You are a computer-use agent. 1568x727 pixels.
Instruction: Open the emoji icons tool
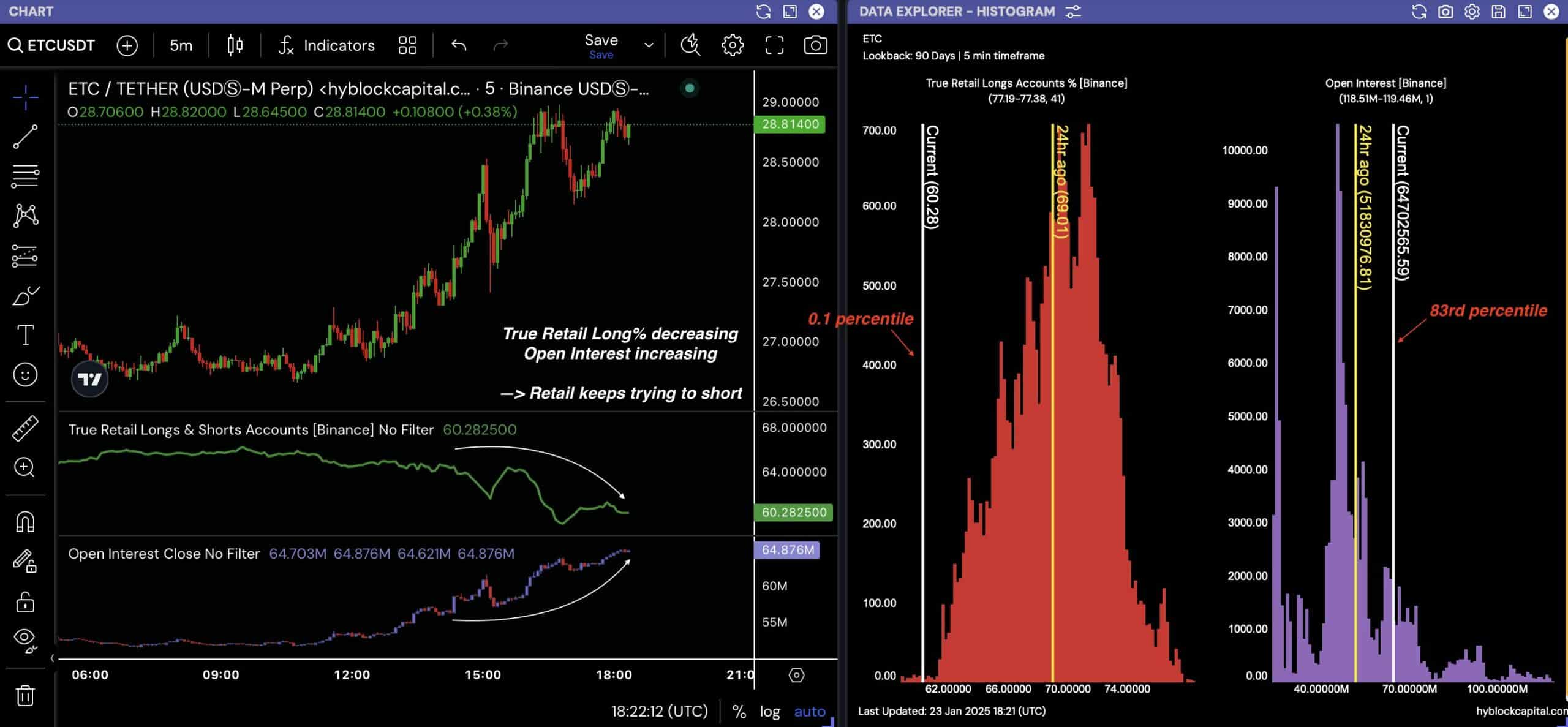(25, 375)
